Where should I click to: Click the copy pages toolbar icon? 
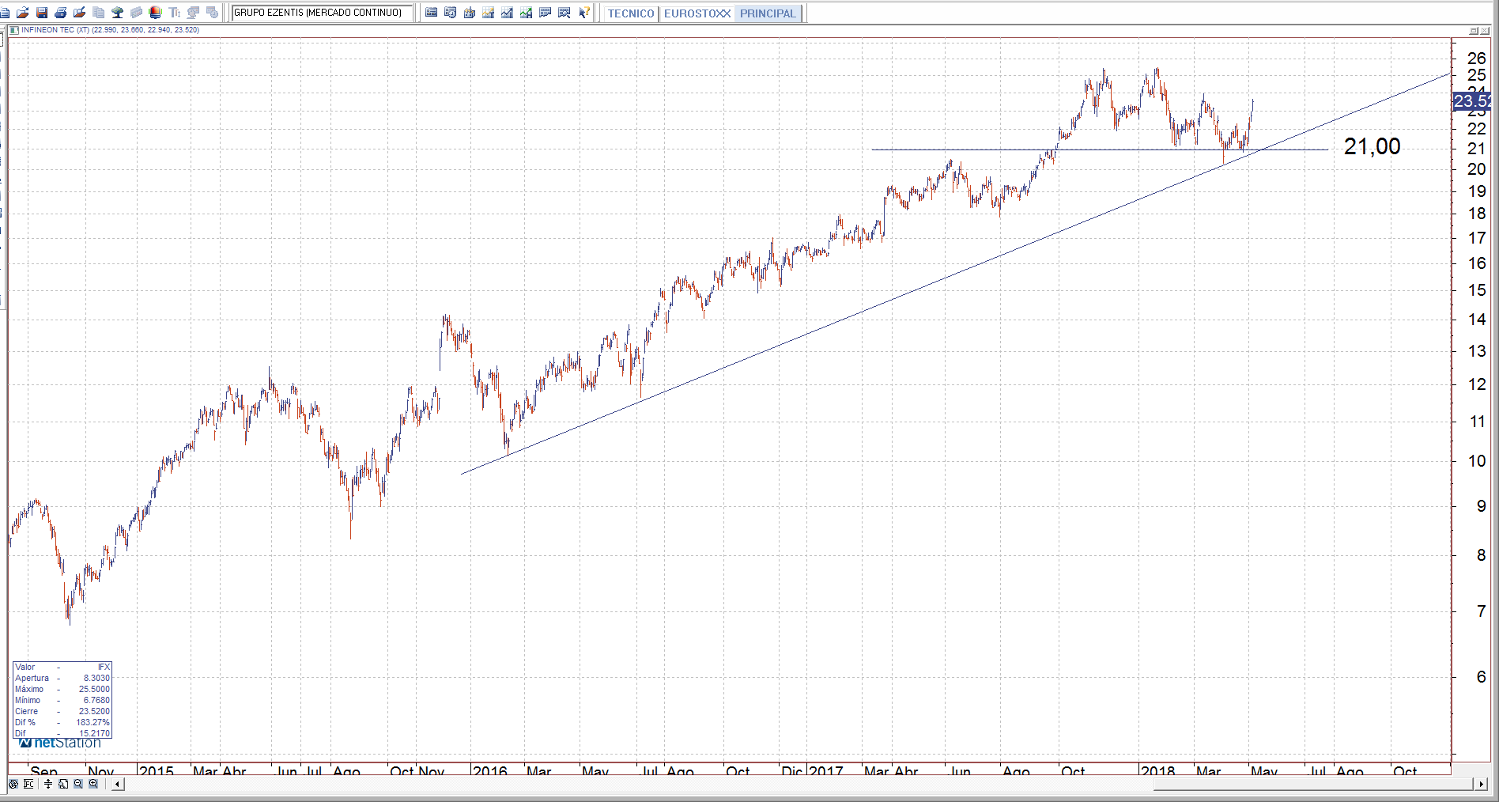tap(98, 13)
